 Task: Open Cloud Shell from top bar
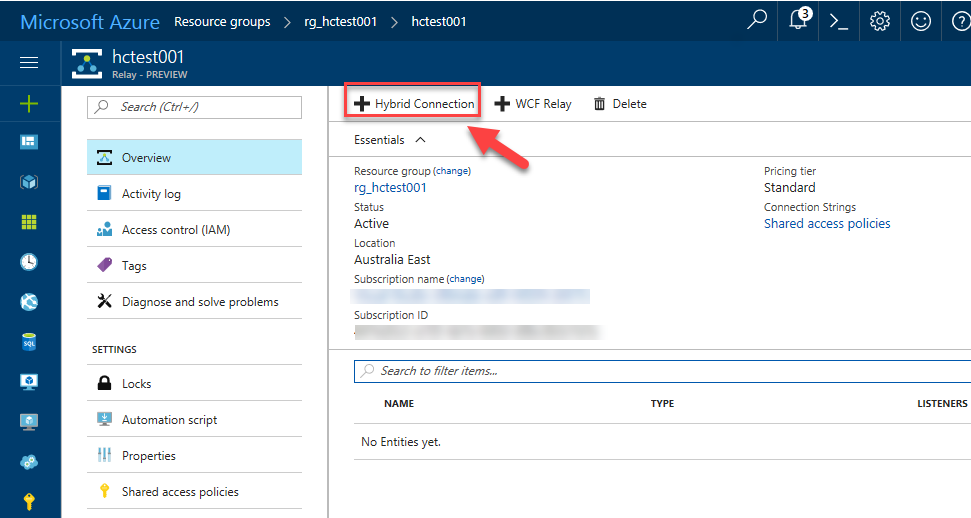[839, 21]
